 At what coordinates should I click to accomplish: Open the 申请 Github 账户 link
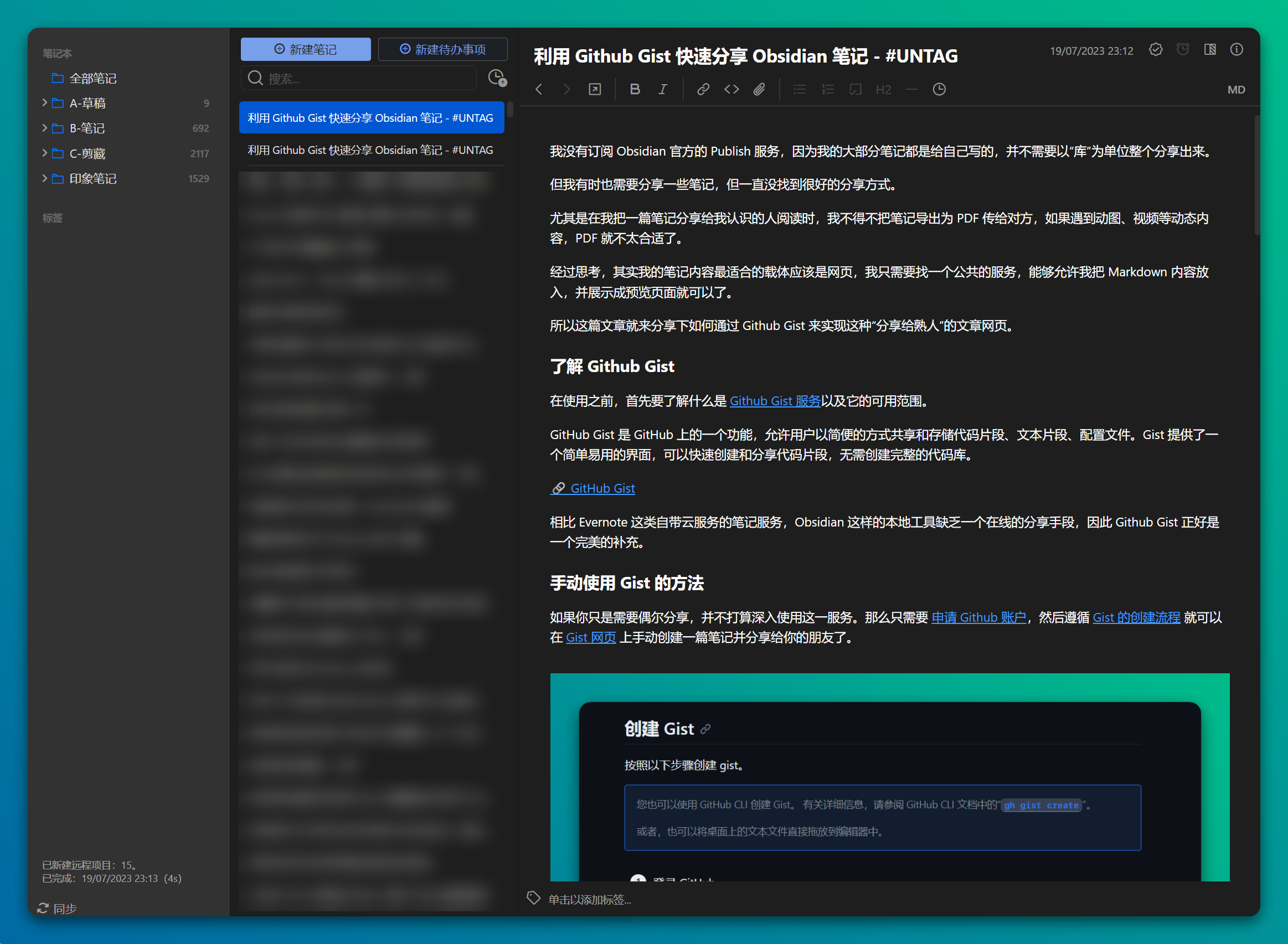coord(979,618)
